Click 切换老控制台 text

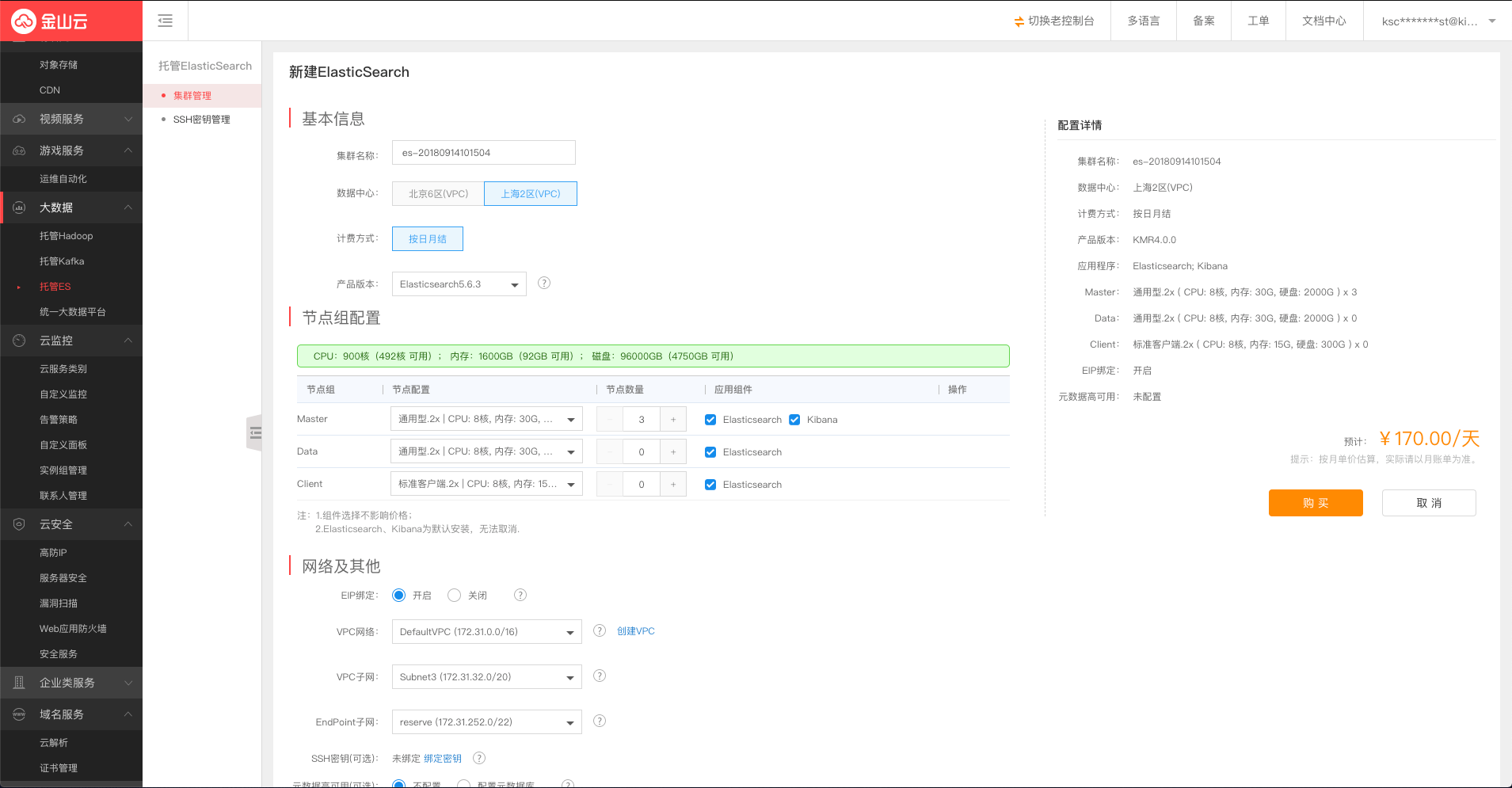point(1061,21)
